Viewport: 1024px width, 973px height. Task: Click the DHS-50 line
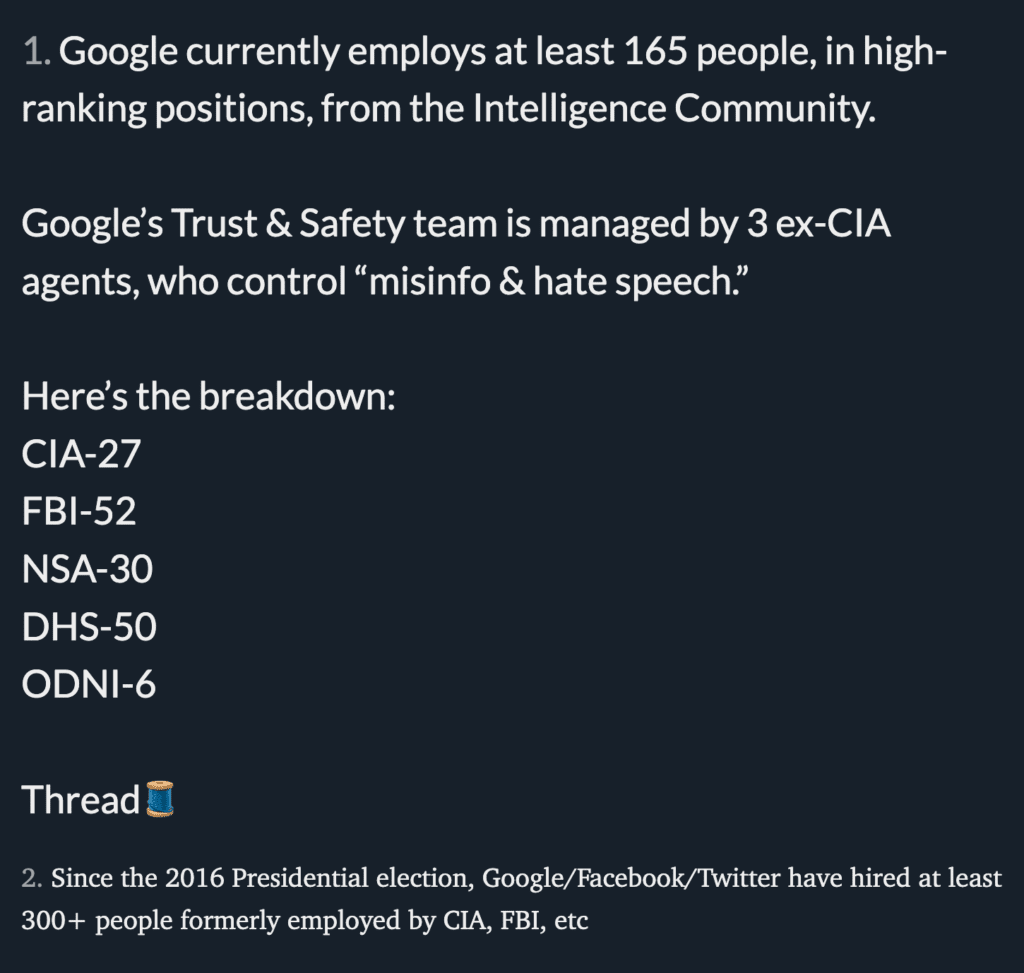pyautogui.click(x=89, y=626)
